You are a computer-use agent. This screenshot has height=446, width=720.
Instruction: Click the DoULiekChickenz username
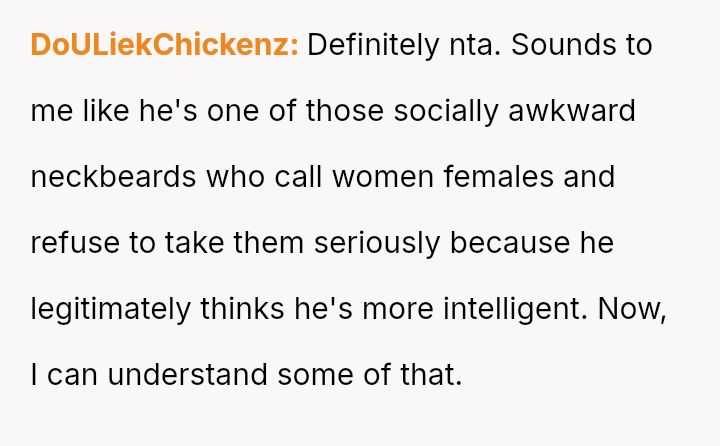tap(165, 45)
